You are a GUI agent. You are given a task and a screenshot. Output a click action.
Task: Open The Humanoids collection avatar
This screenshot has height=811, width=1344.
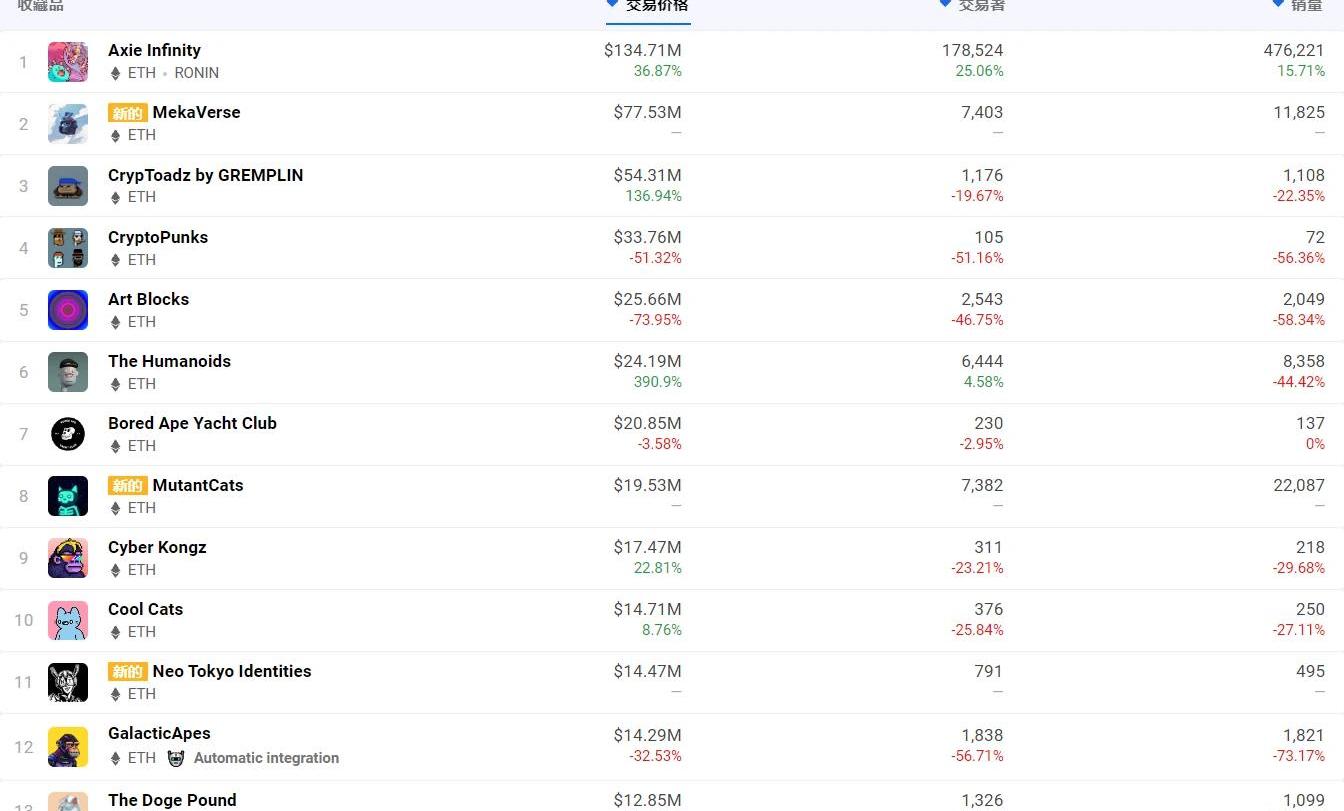click(68, 372)
